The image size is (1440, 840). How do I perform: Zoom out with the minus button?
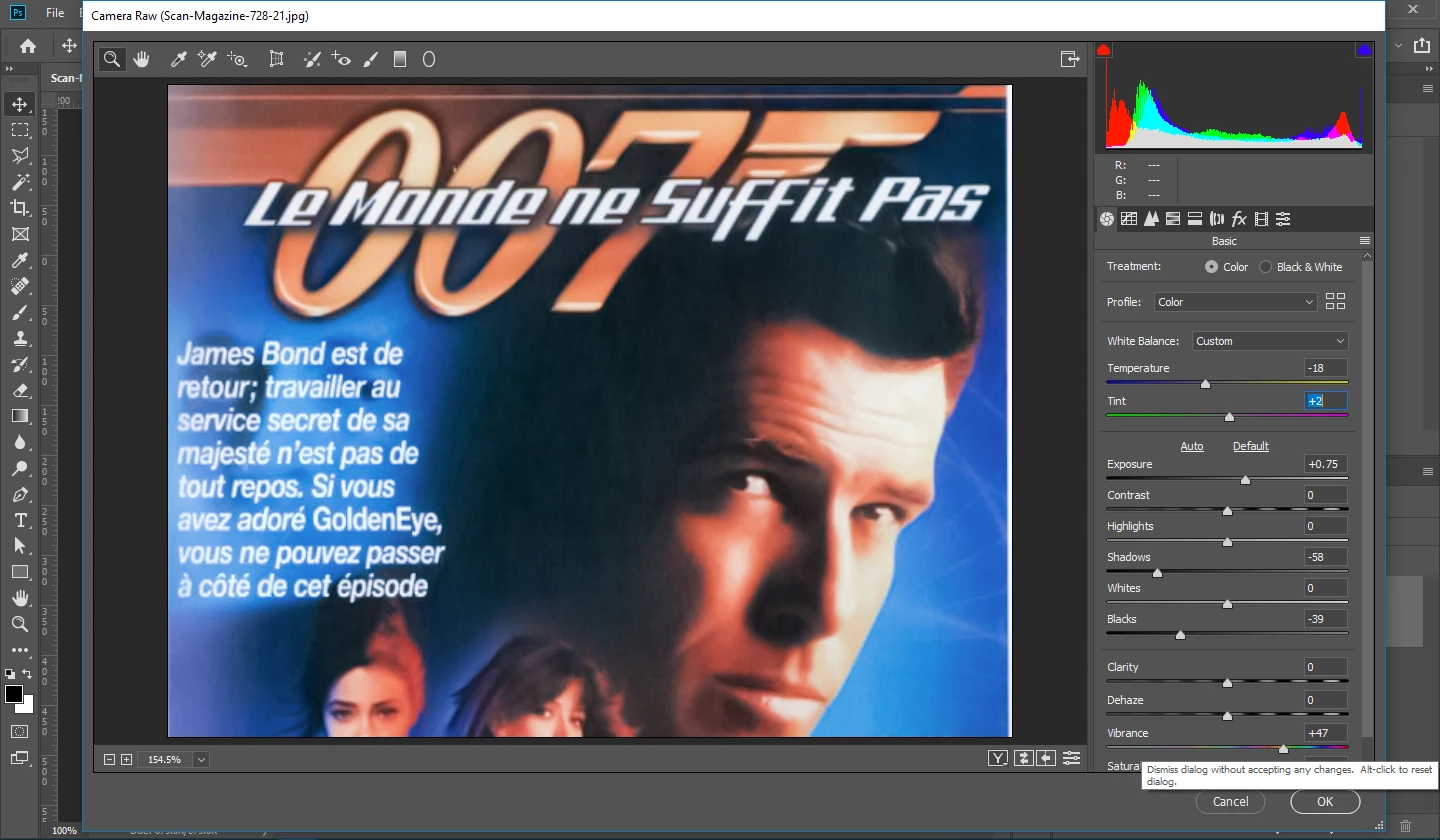click(110, 760)
